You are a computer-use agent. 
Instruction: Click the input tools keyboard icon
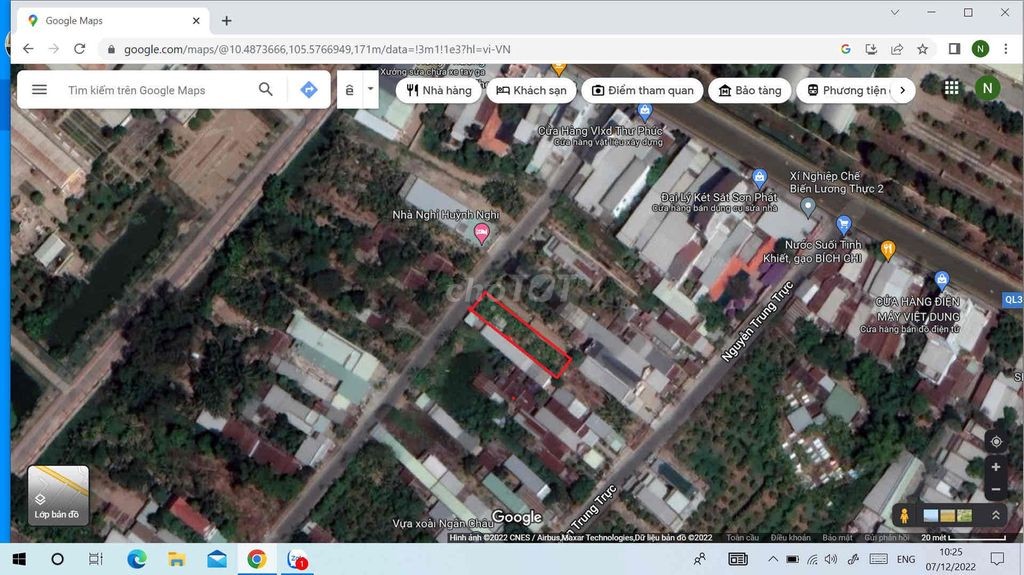pos(349,90)
